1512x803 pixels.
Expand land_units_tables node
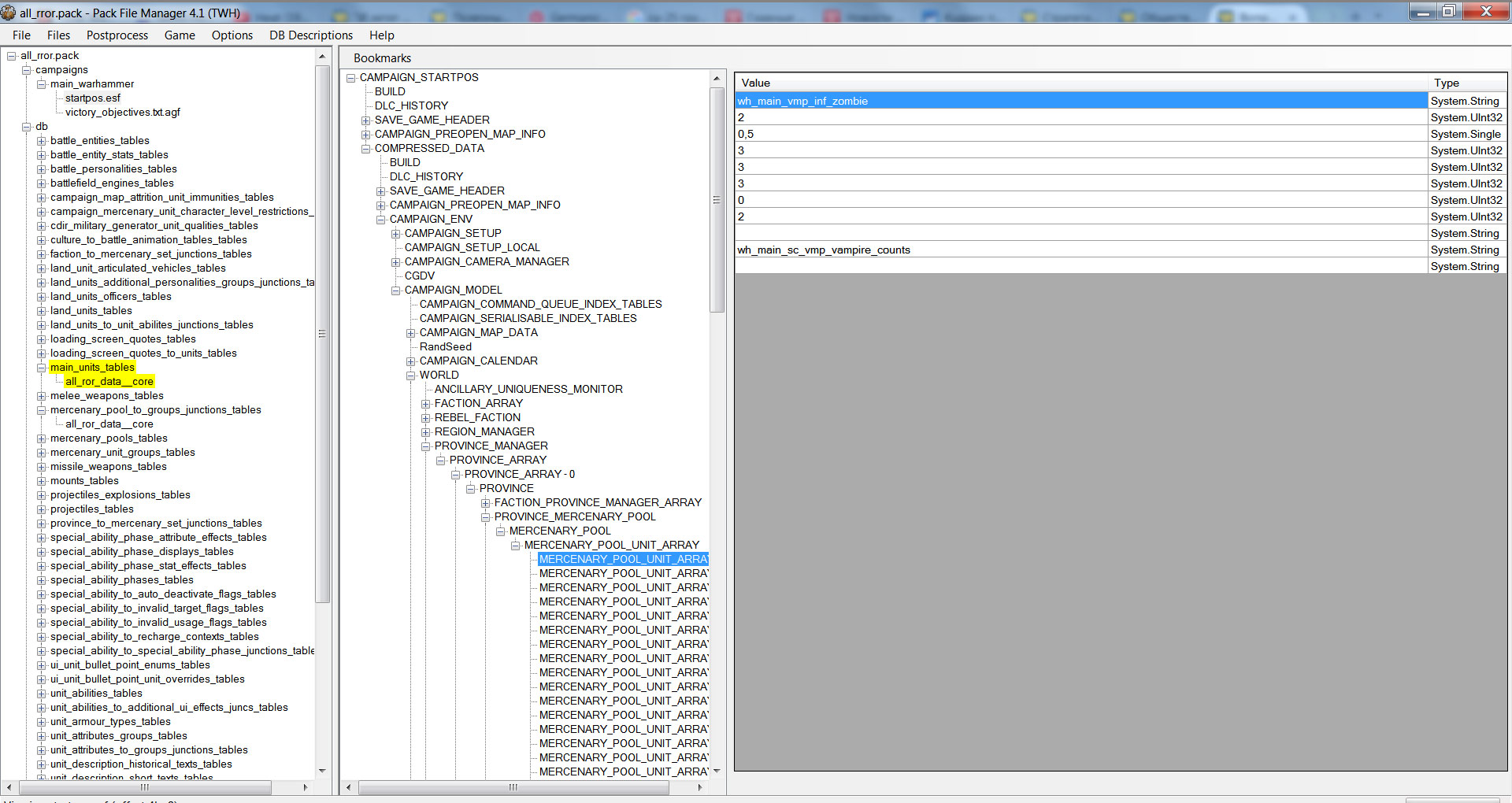[42, 311]
